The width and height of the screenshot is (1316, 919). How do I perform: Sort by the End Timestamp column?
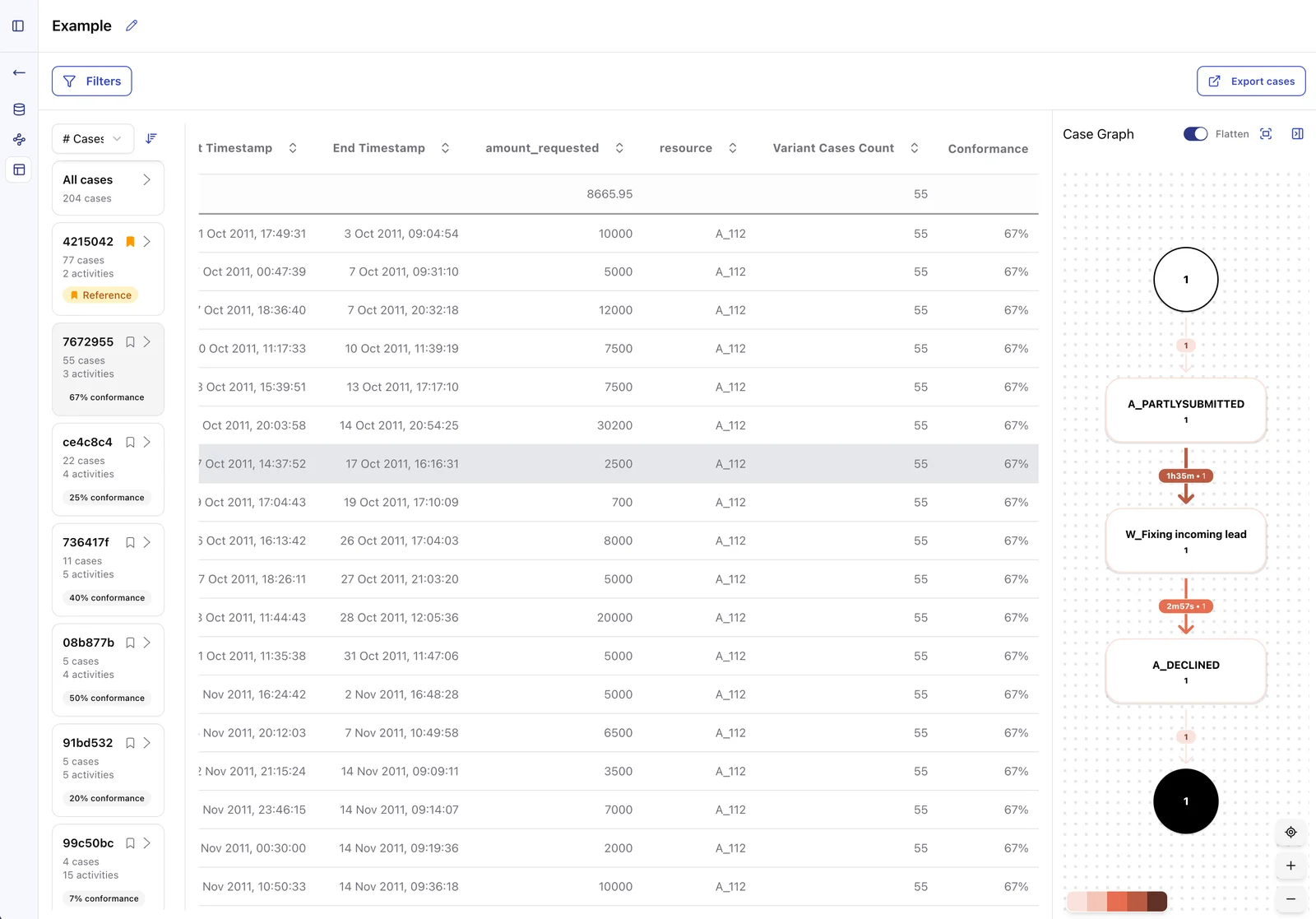coord(445,148)
